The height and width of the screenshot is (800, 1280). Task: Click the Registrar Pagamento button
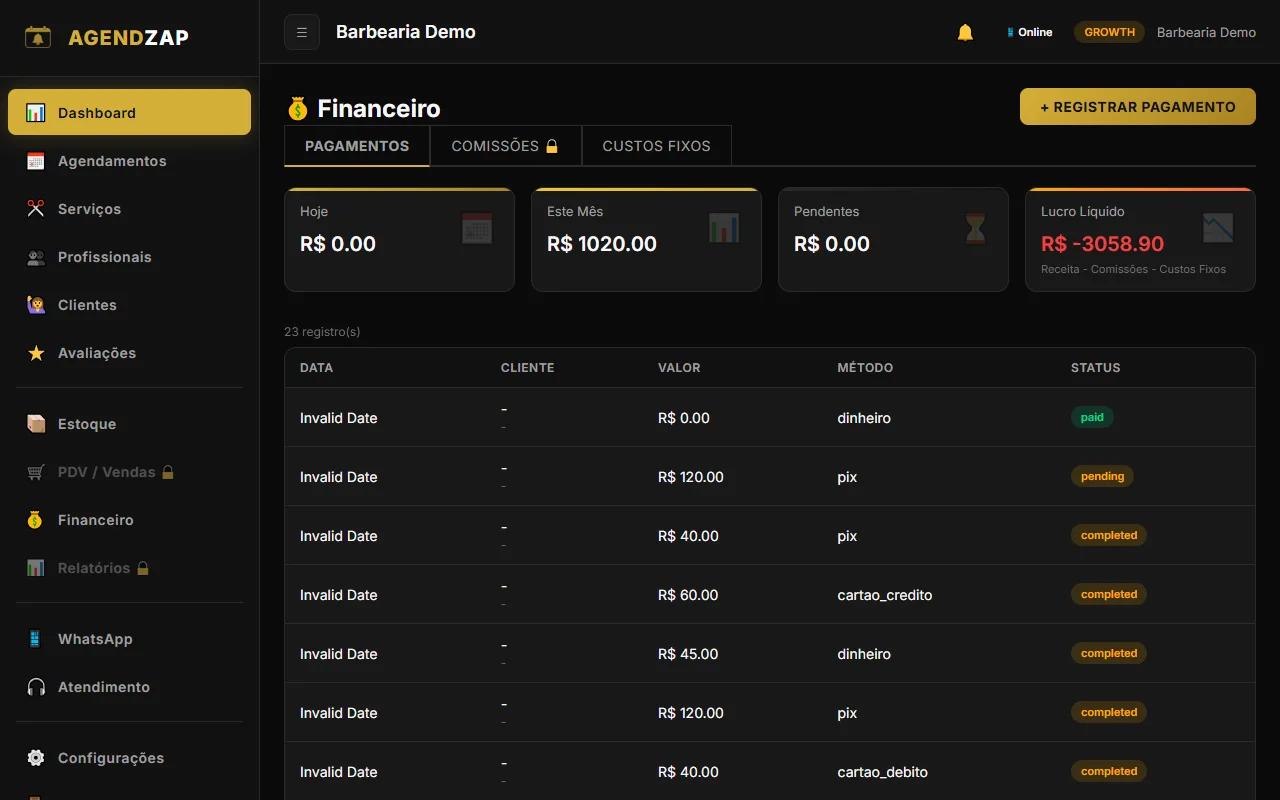point(1137,107)
